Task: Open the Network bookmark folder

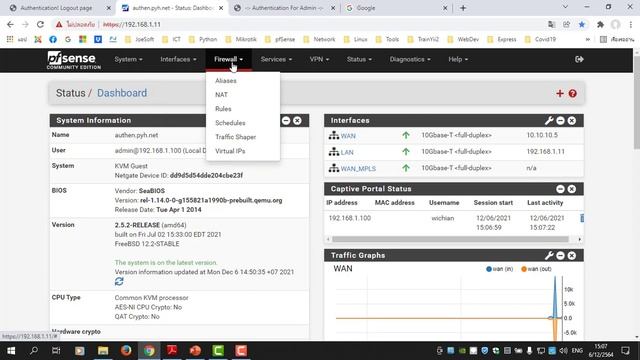Action: 319,40
